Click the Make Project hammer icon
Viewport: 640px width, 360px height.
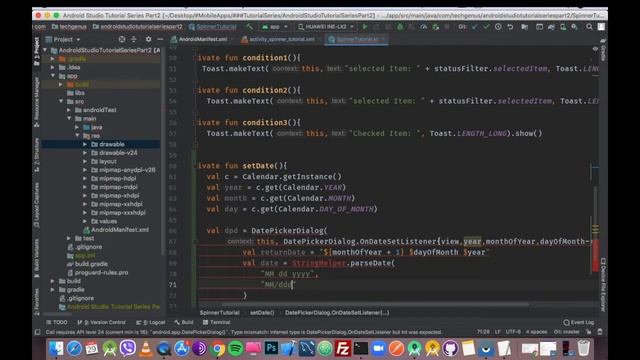(x=249, y=27)
